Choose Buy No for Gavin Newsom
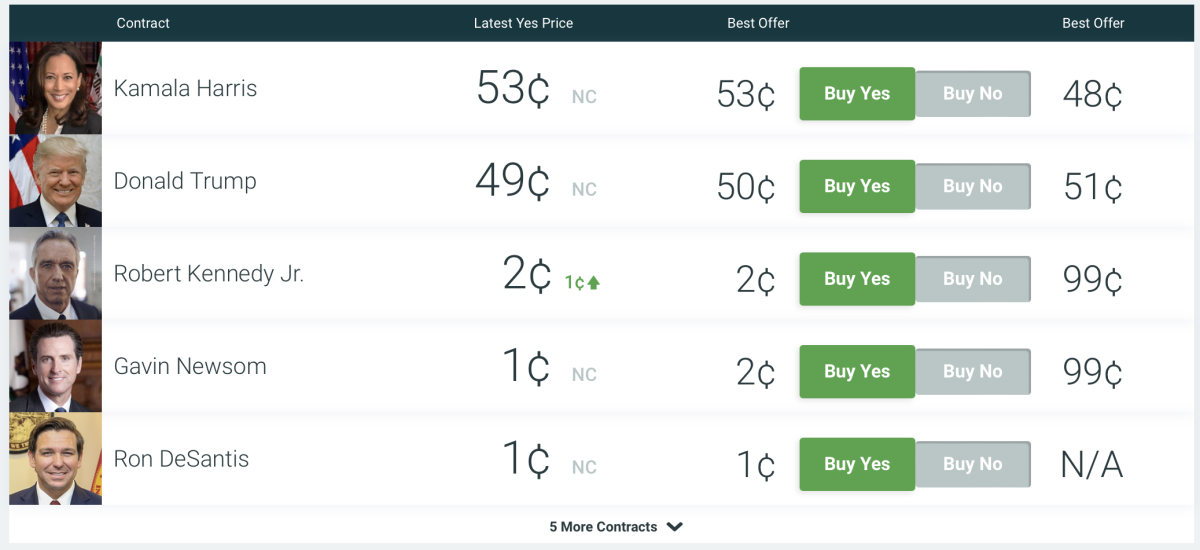The width and height of the screenshot is (1200, 550). pos(972,371)
